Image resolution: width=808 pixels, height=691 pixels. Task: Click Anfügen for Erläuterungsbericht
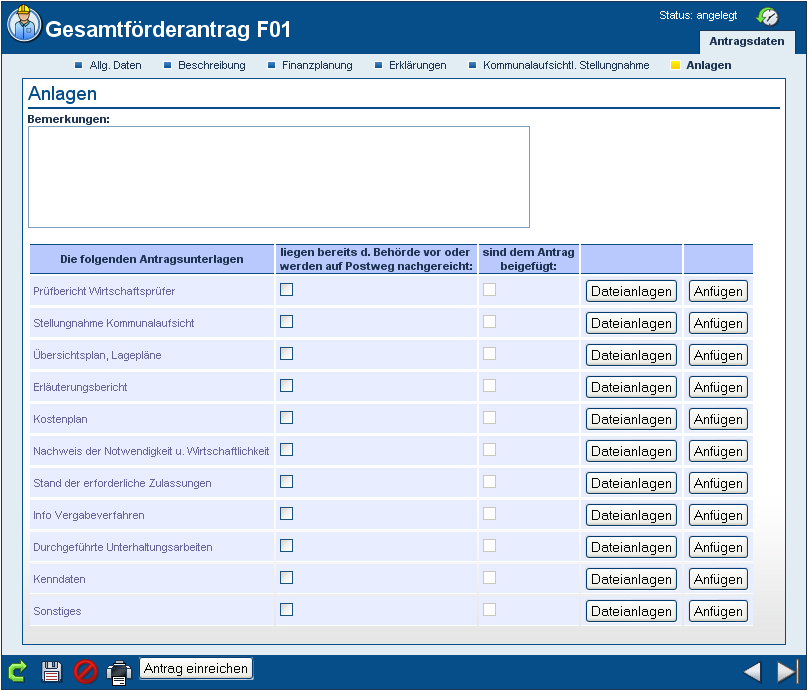pos(718,387)
